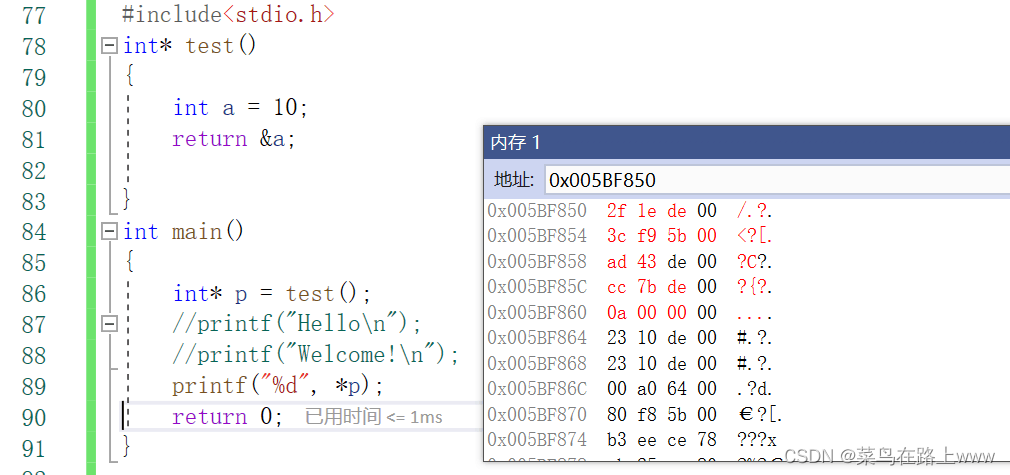Click the 'int main()' declaration
The image size is (1010, 475).
pyautogui.click(x=183, y=231)
